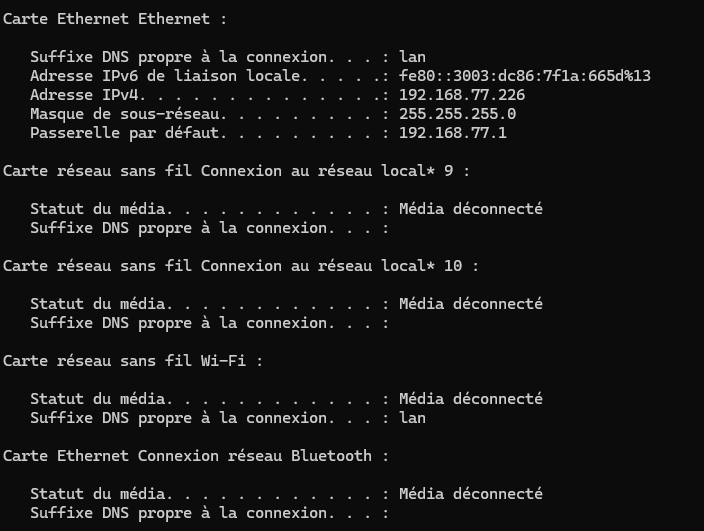Click the "lan" DNS suffix under Ethernet
This screenshot has width=704, height=531.
pyautogui.click(x=412, y=57)
